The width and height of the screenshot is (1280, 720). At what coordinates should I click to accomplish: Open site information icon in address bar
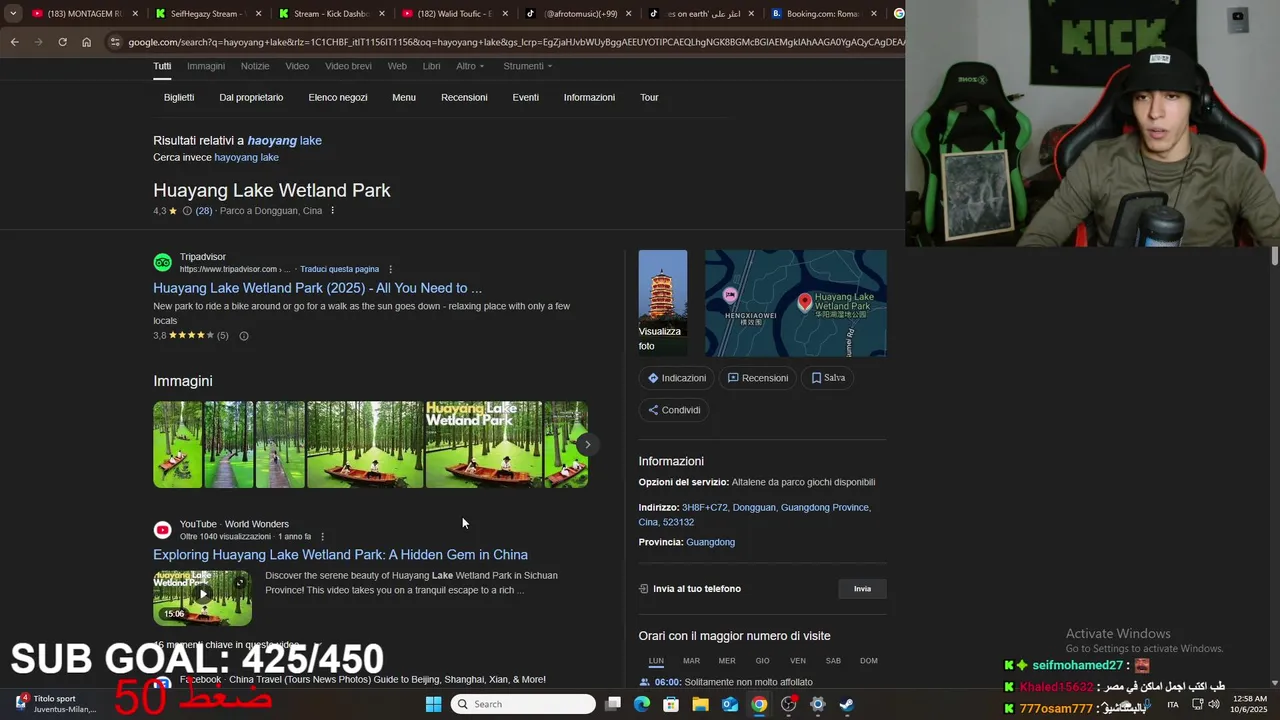[x=116, y=42]
